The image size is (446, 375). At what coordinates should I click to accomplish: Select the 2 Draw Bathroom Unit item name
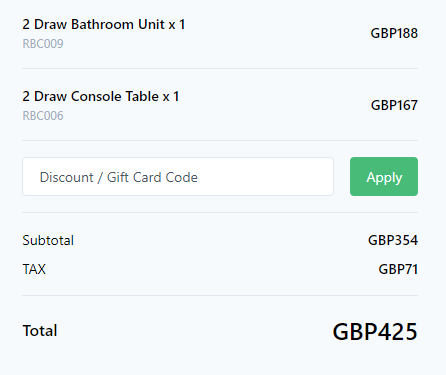coord(94,24)
